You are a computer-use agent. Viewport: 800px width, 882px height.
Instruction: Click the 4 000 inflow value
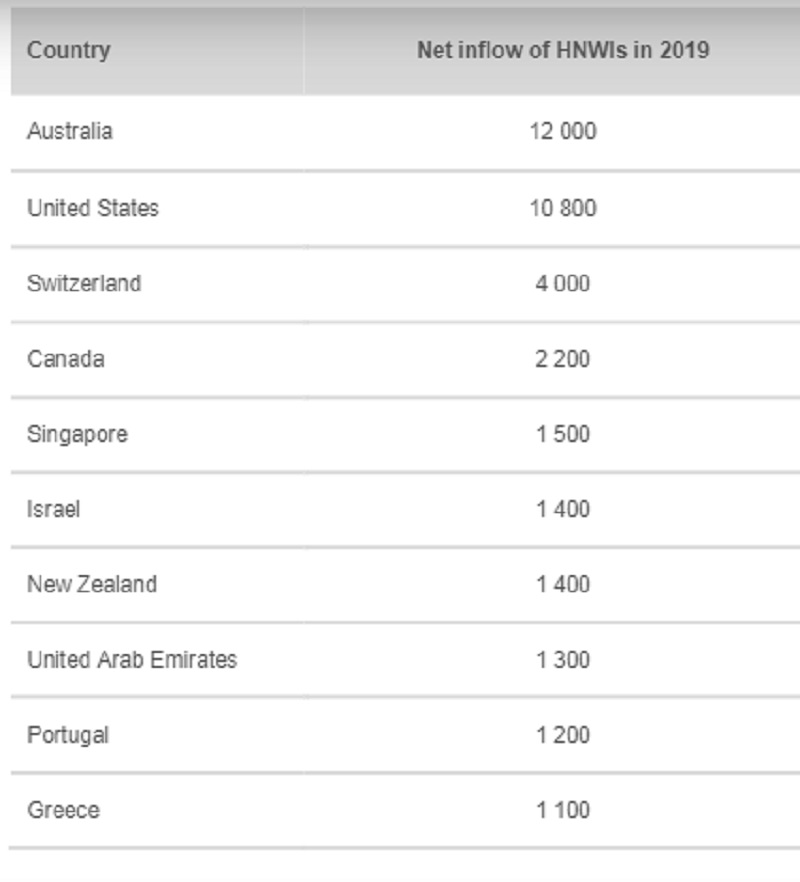pyautogui.click(x=563, y=283)
